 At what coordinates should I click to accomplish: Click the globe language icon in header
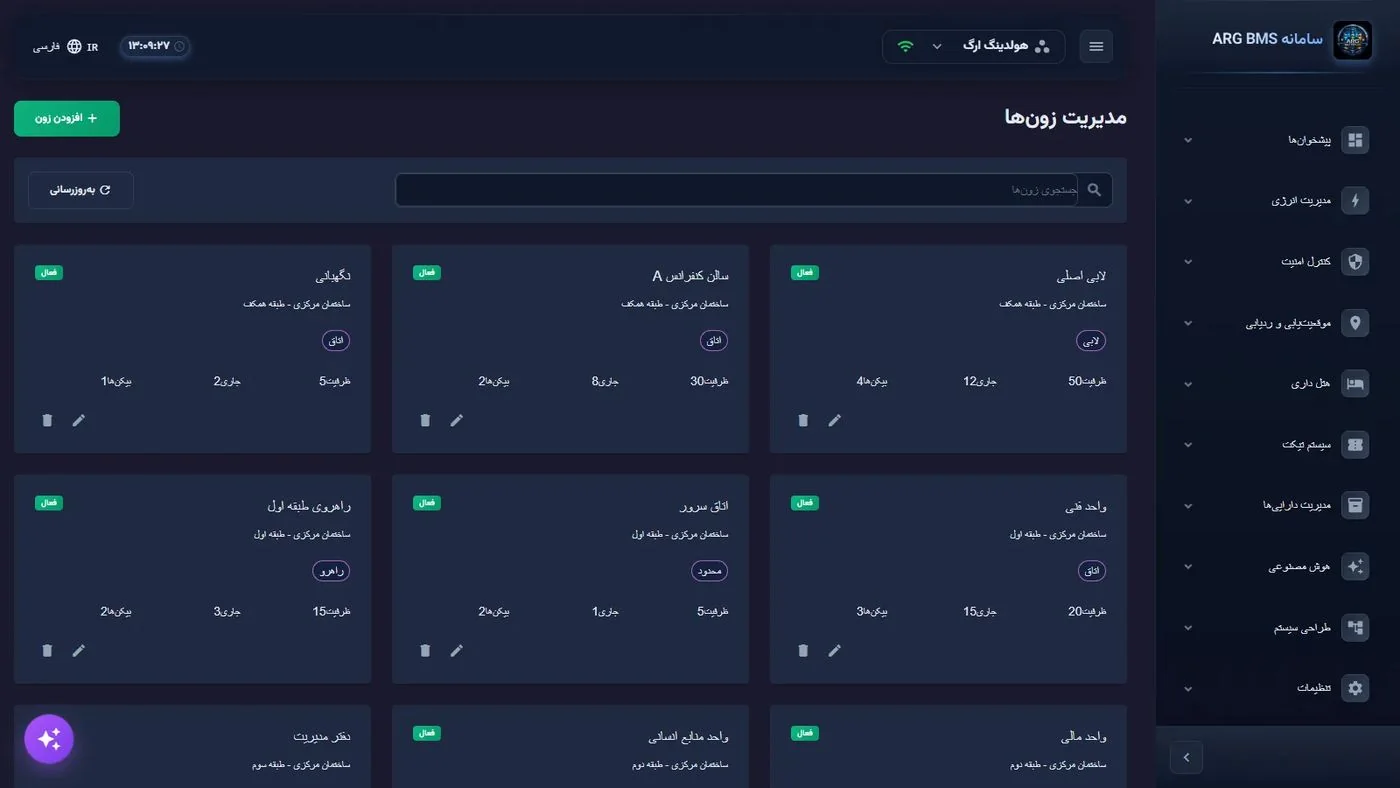point(74,46)
